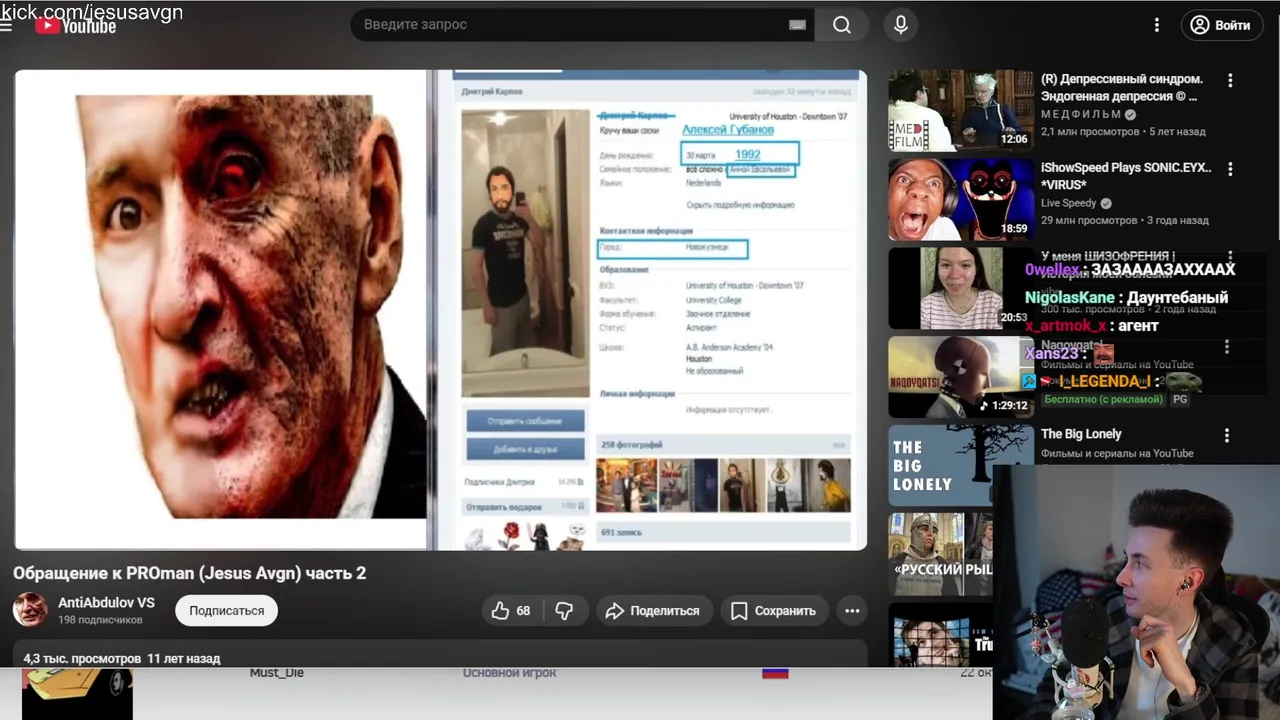Start voice search with microphone
The height and width of the screenshot is (720, 1280).
[x=901, y=25]
